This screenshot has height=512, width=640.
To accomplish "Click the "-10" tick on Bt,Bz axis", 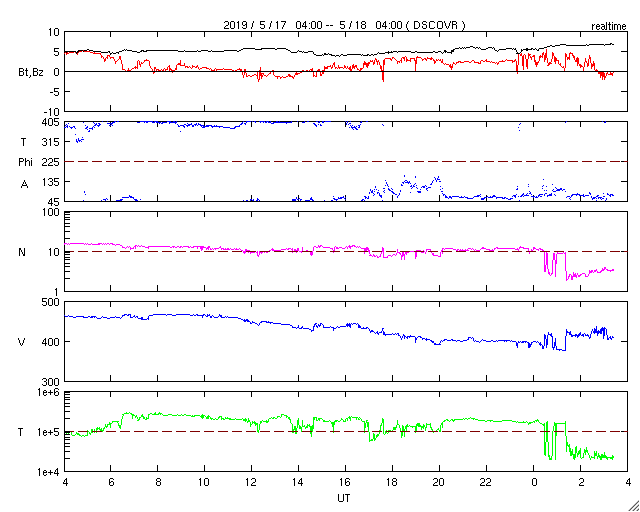I will click(51, 111).
